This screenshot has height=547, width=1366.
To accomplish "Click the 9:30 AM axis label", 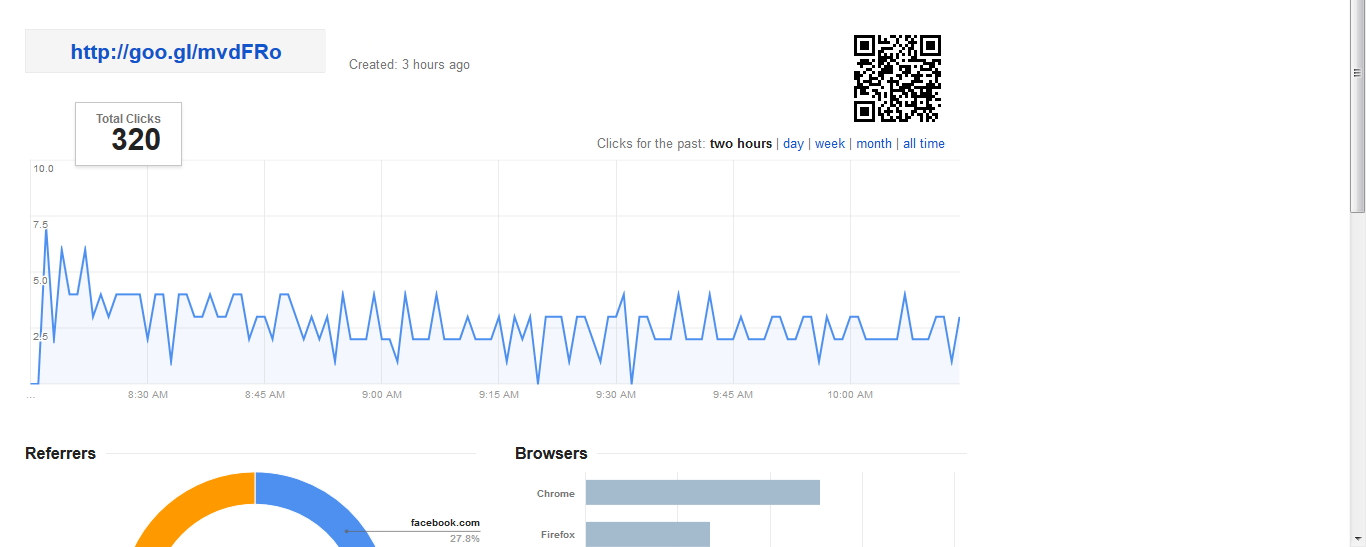I will pos(616,395).
